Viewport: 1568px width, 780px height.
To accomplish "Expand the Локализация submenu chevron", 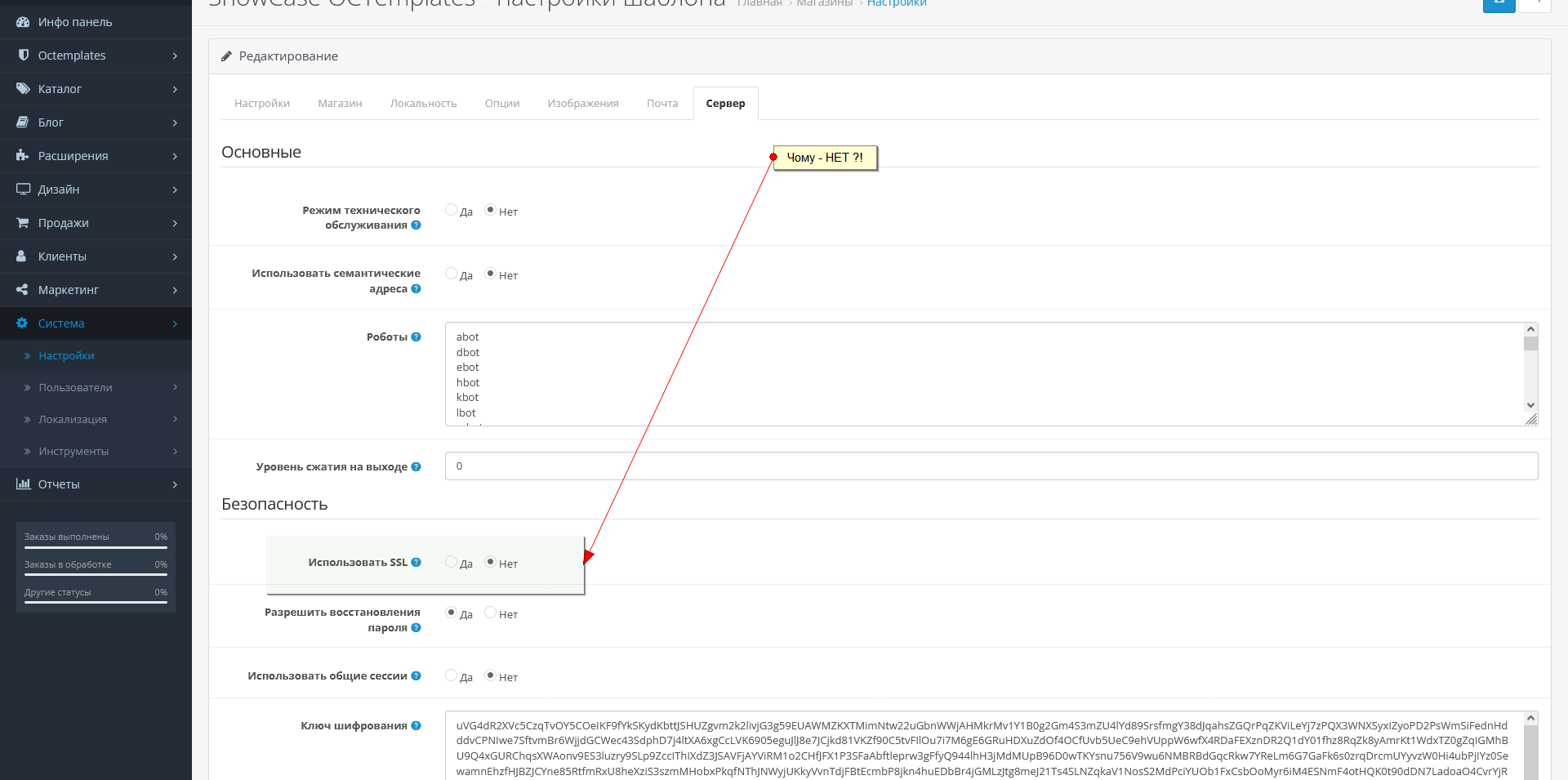I will coord(175,419).
